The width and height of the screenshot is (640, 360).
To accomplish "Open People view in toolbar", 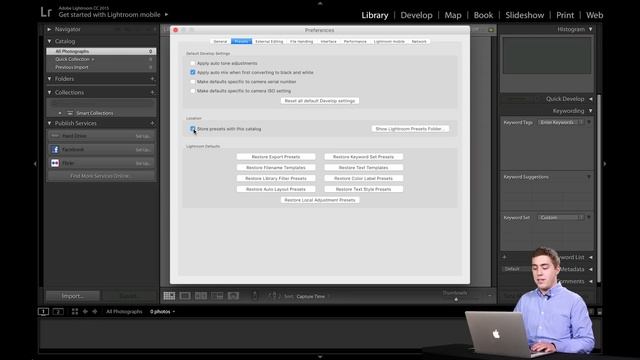I will tap(233, 296).
